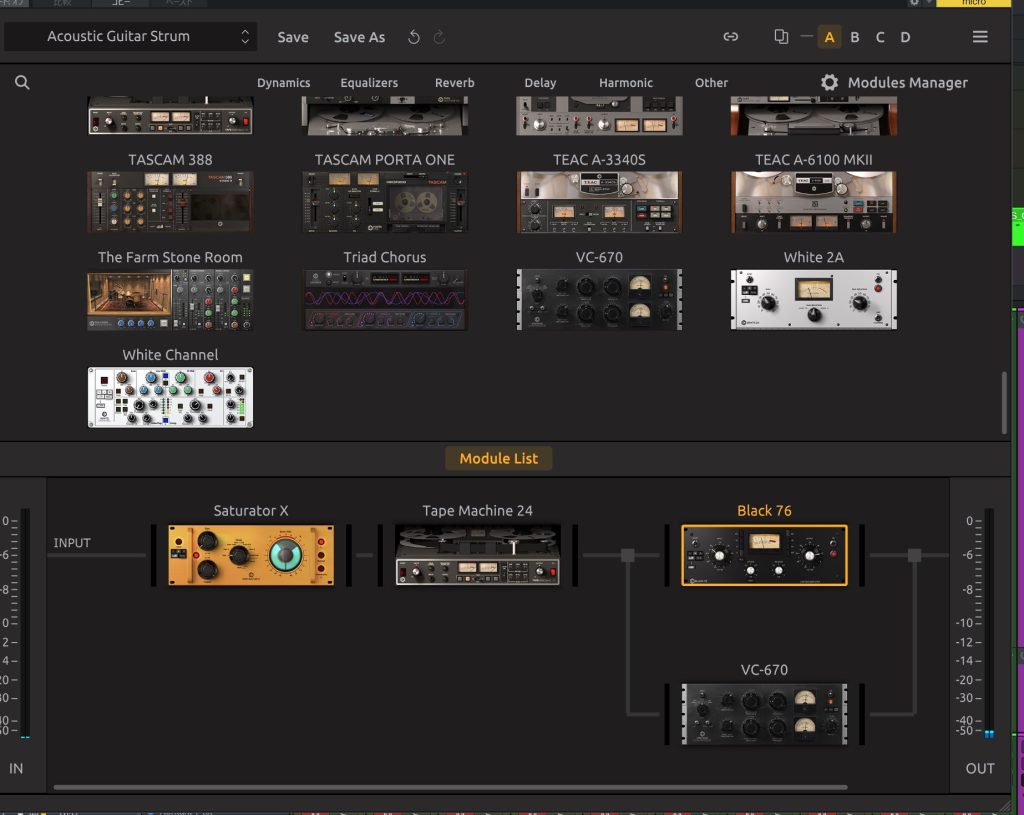Switch to snapshot D
The image size is (1024, 815).
coord(905,37)
